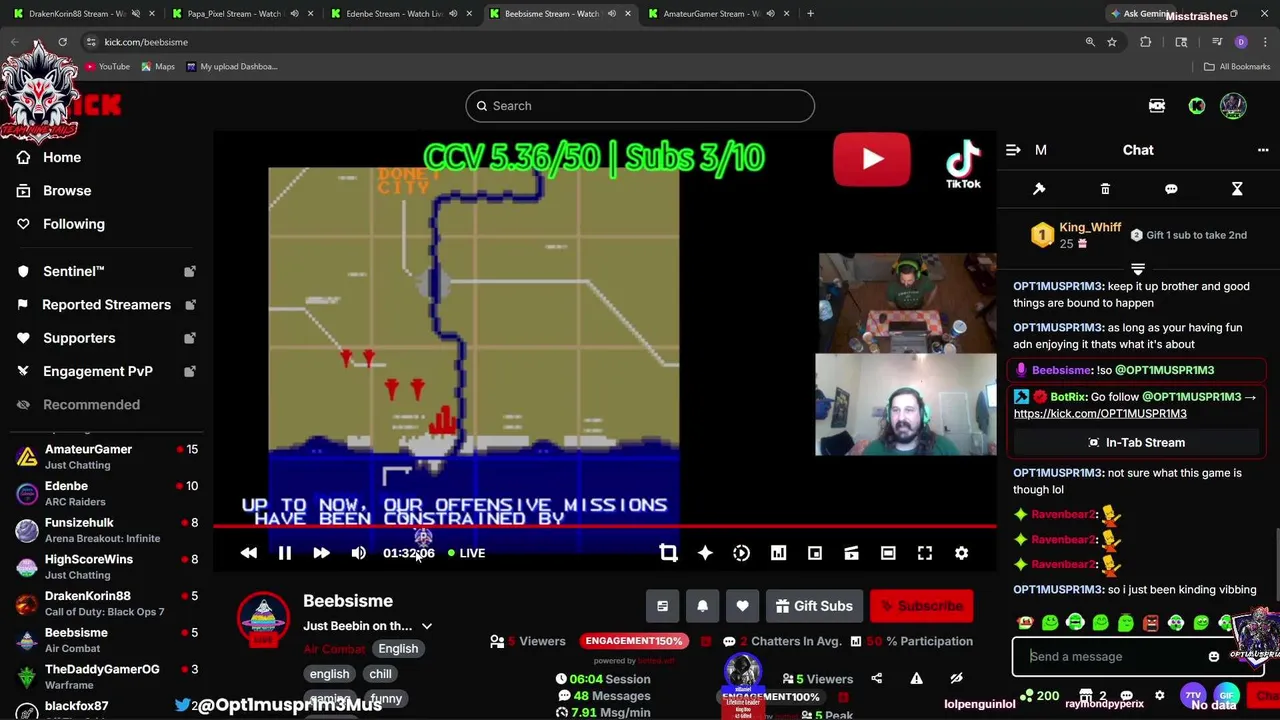Enter fullscreen video mode

click(x=925, y=553)
